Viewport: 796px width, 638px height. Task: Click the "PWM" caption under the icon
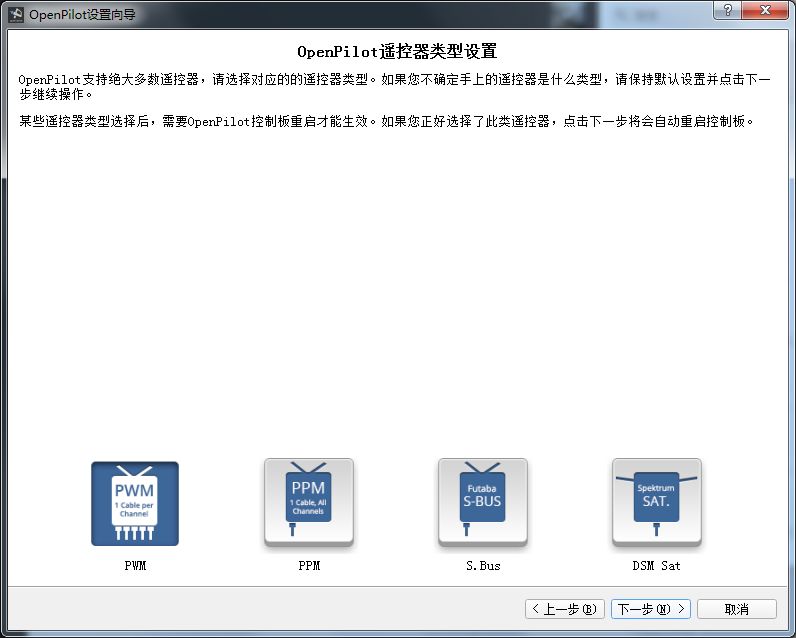pos(135,565)
